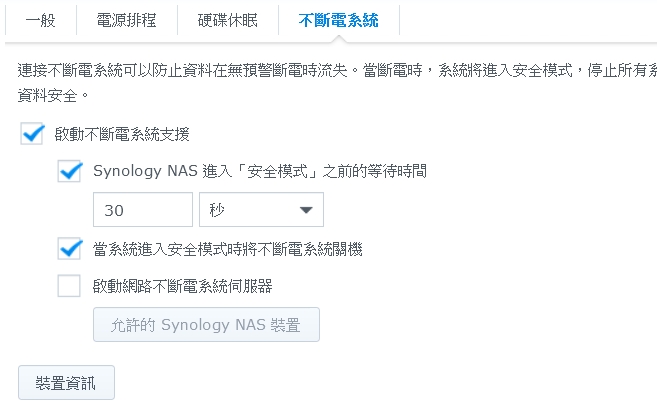
Task: Click the 啟動網路不斷電系統伺服器 label text
Action: click(x=182, y=287)
